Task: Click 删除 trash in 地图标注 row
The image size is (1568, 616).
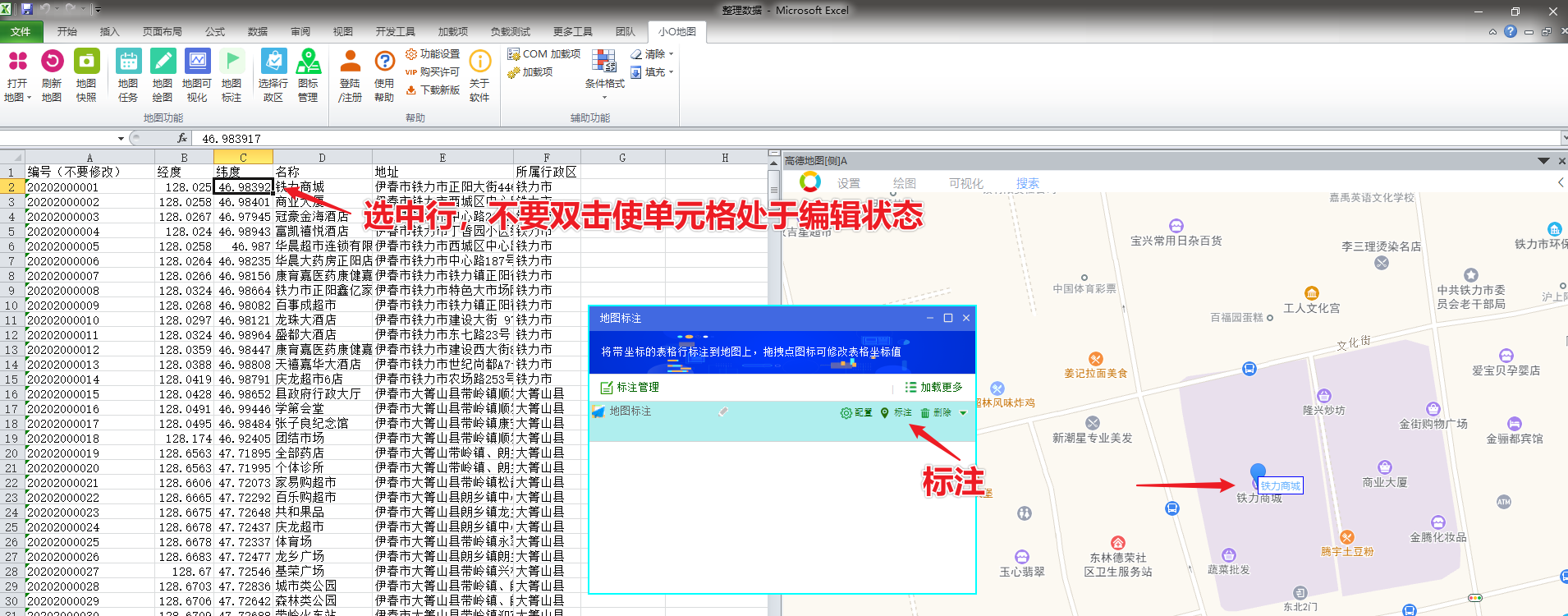Action: point(936,412)
